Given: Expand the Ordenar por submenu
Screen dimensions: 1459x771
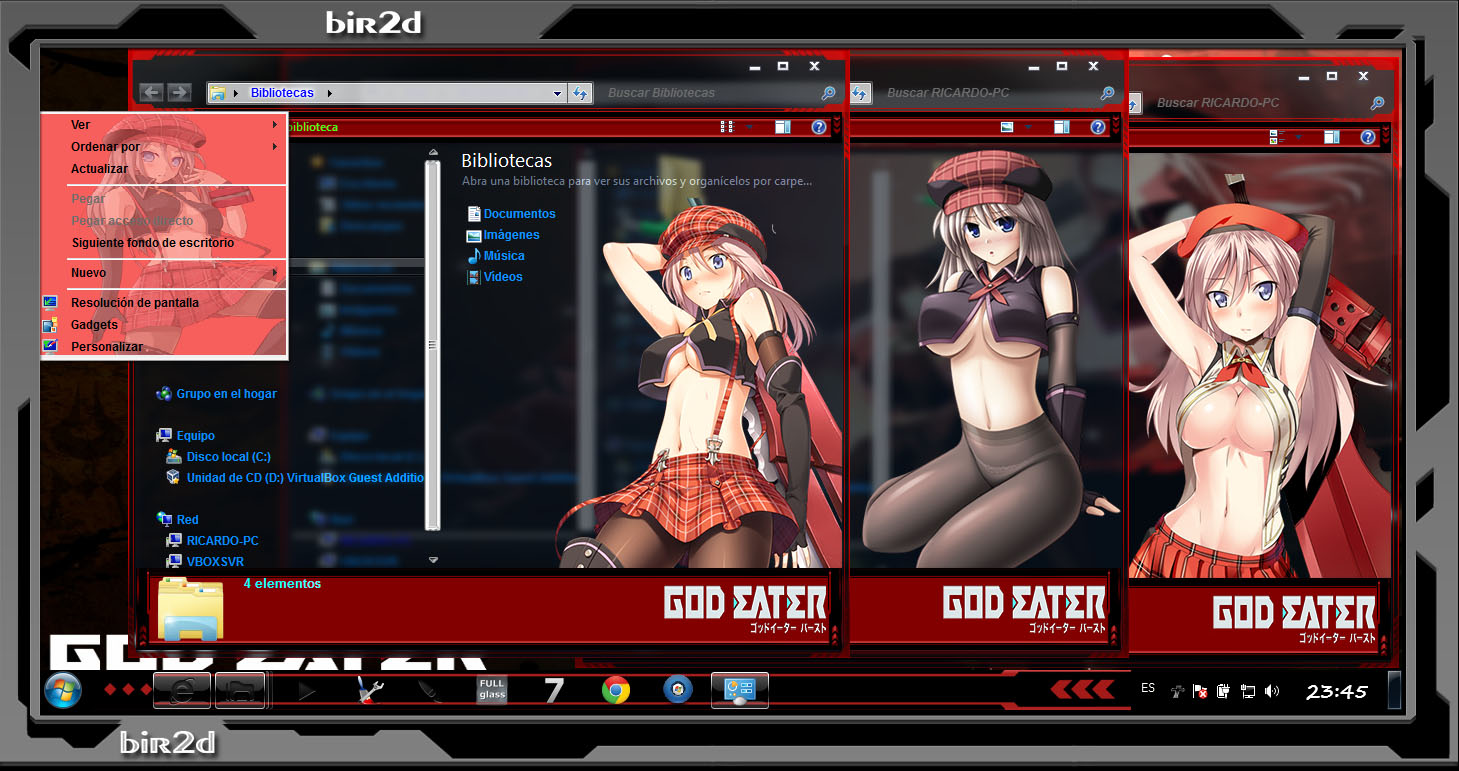Looking at the screenshot, I should [275, 147].
